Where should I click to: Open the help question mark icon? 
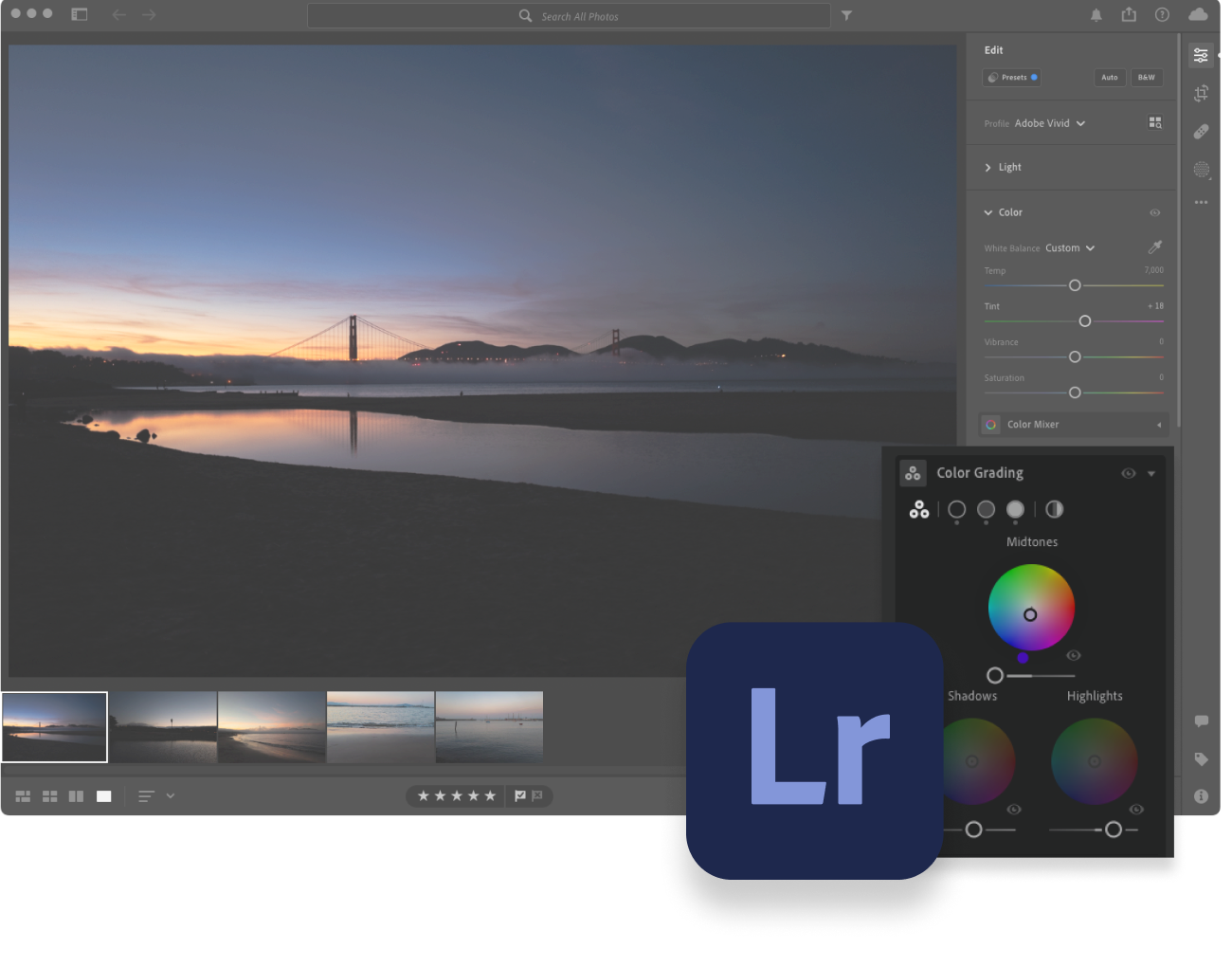1162,14
